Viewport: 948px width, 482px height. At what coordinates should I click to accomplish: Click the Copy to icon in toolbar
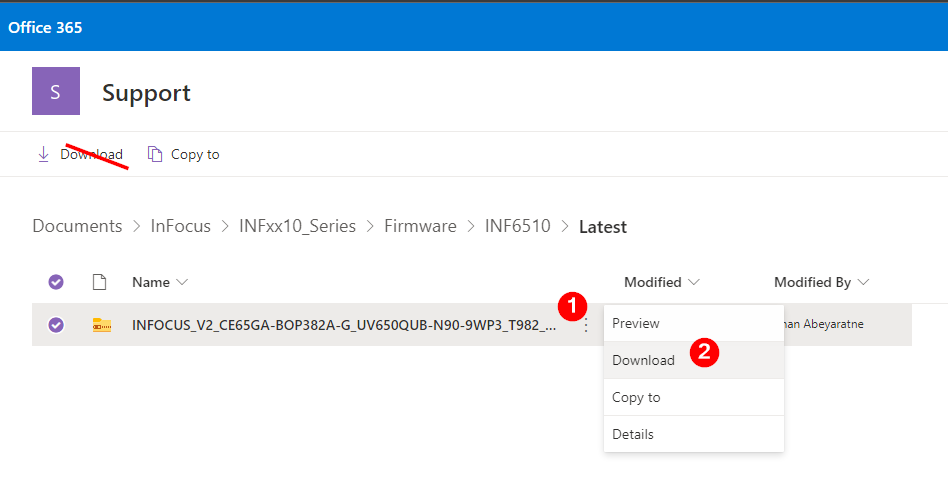(155, 154)
